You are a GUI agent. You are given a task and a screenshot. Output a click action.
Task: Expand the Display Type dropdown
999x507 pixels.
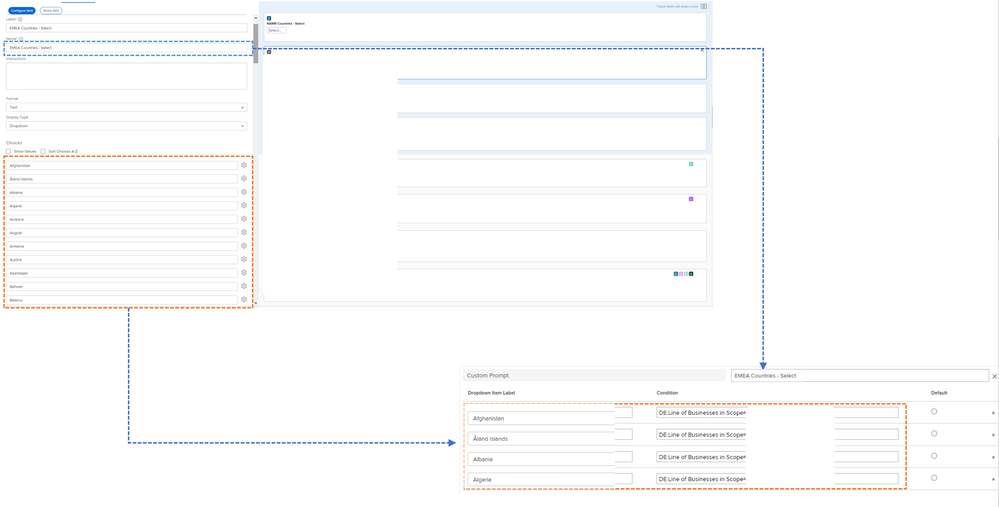click(126, 126)
